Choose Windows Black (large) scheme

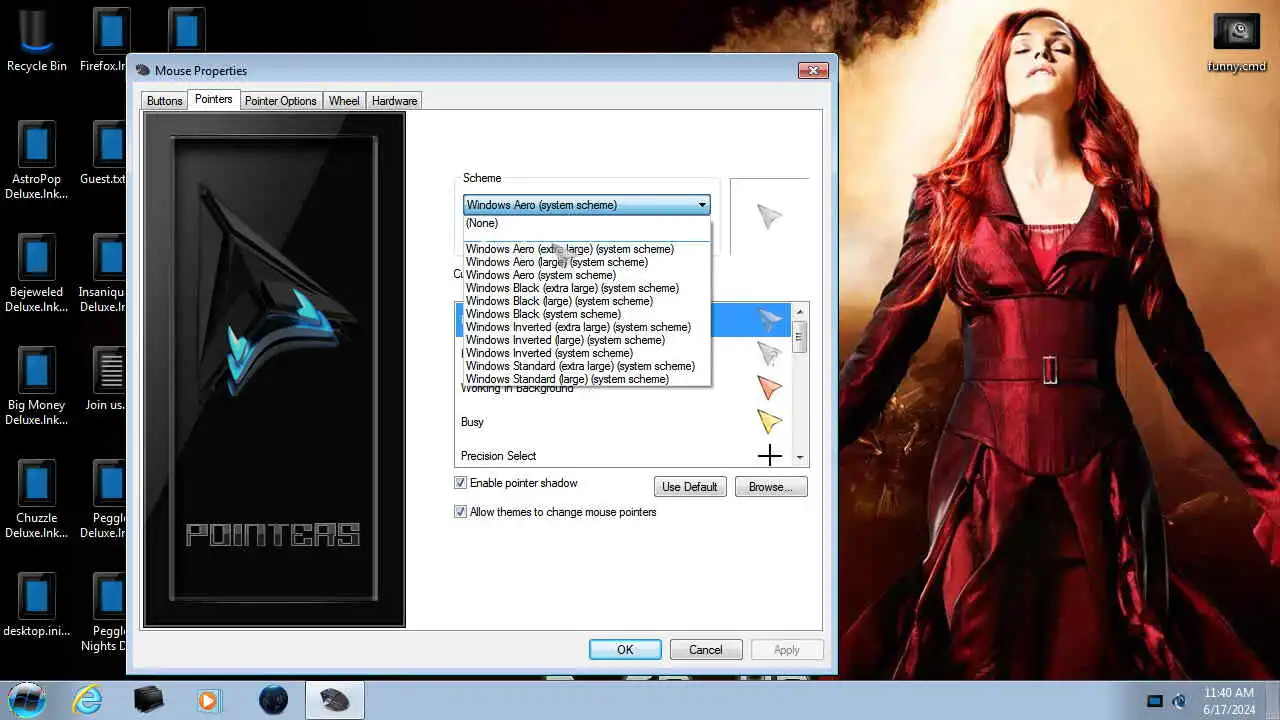587,301
